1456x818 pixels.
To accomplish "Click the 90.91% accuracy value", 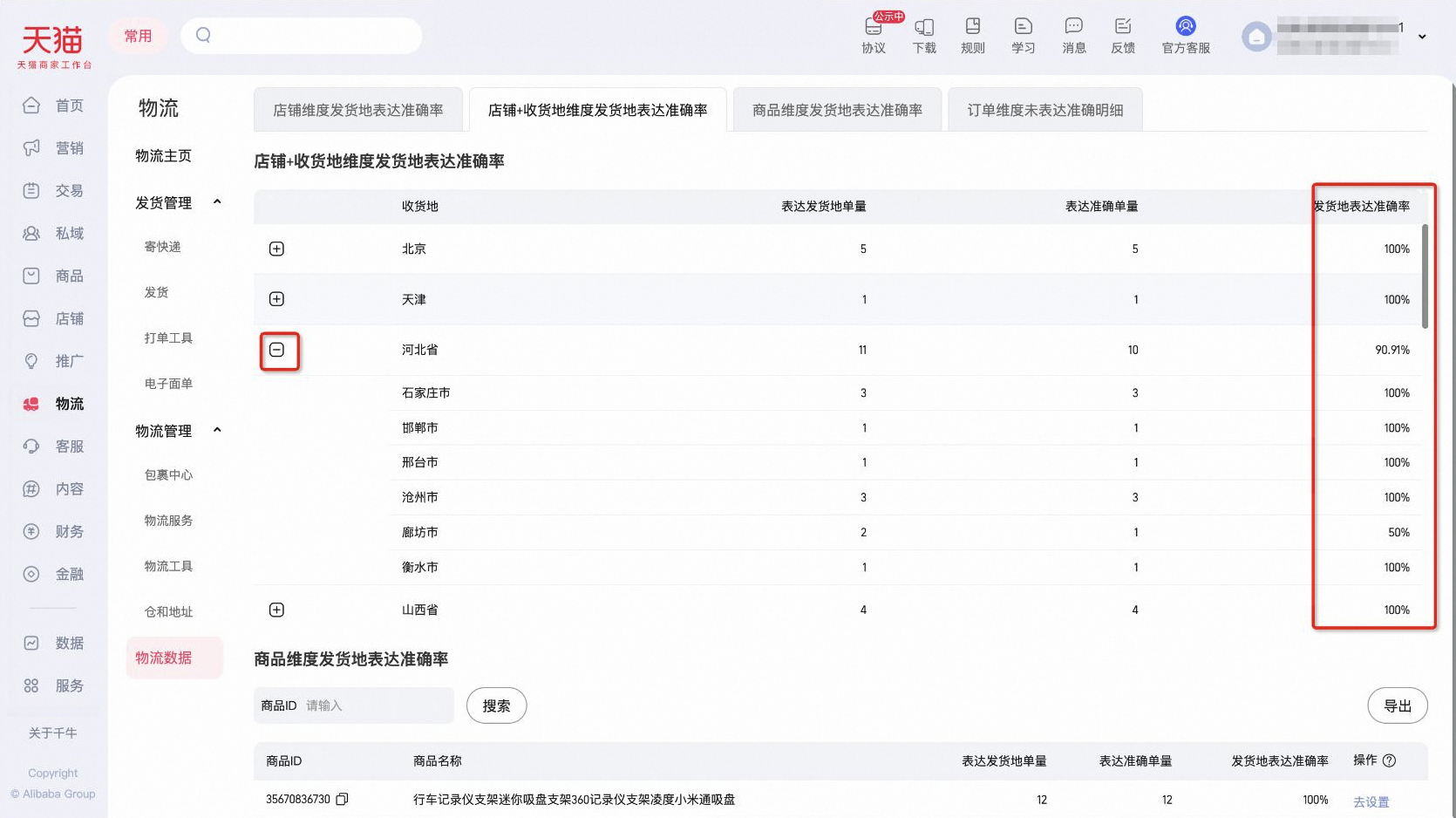I will (1392, 350).
